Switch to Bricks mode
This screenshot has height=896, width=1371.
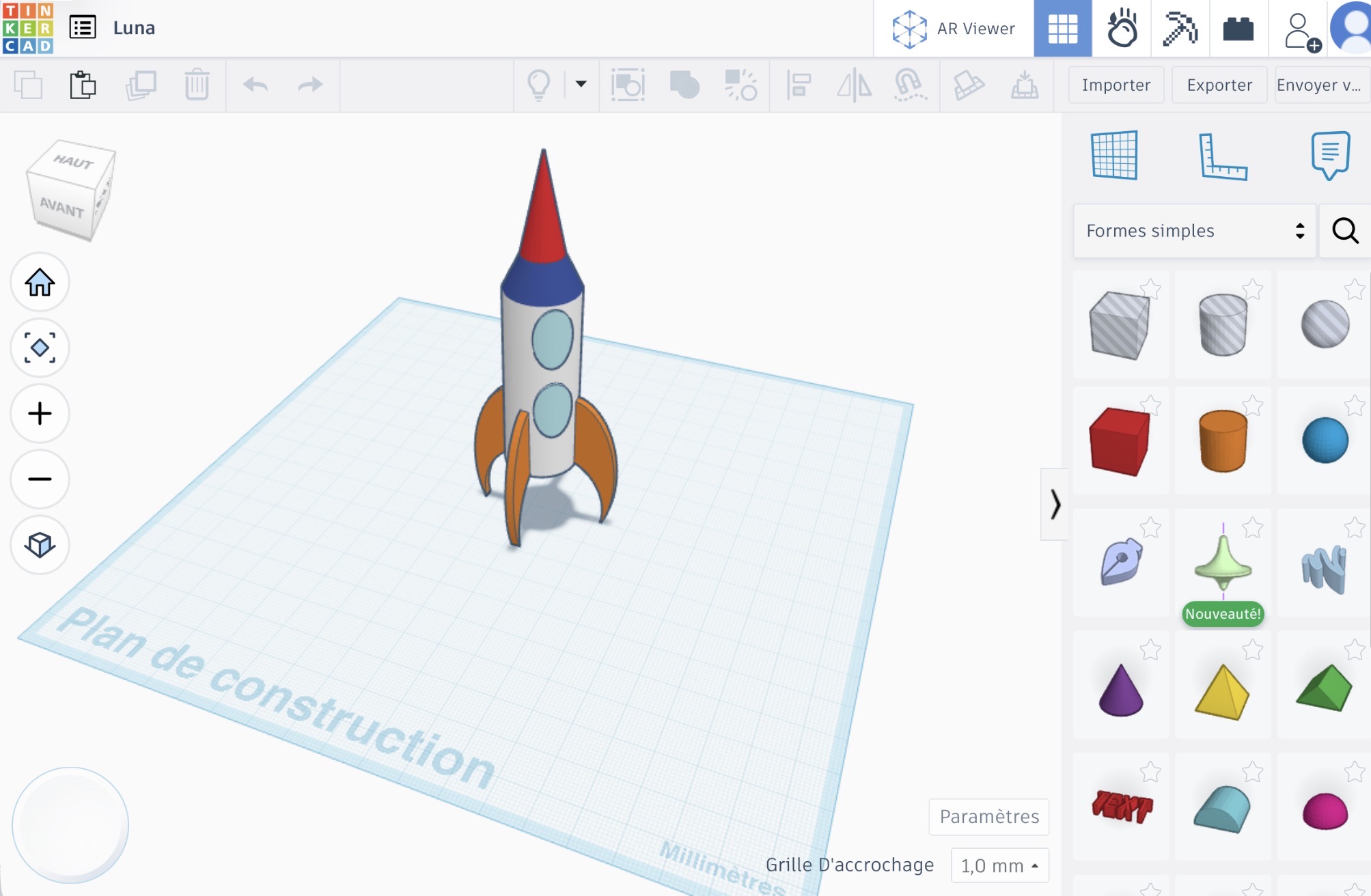(x=1239, y=28)
